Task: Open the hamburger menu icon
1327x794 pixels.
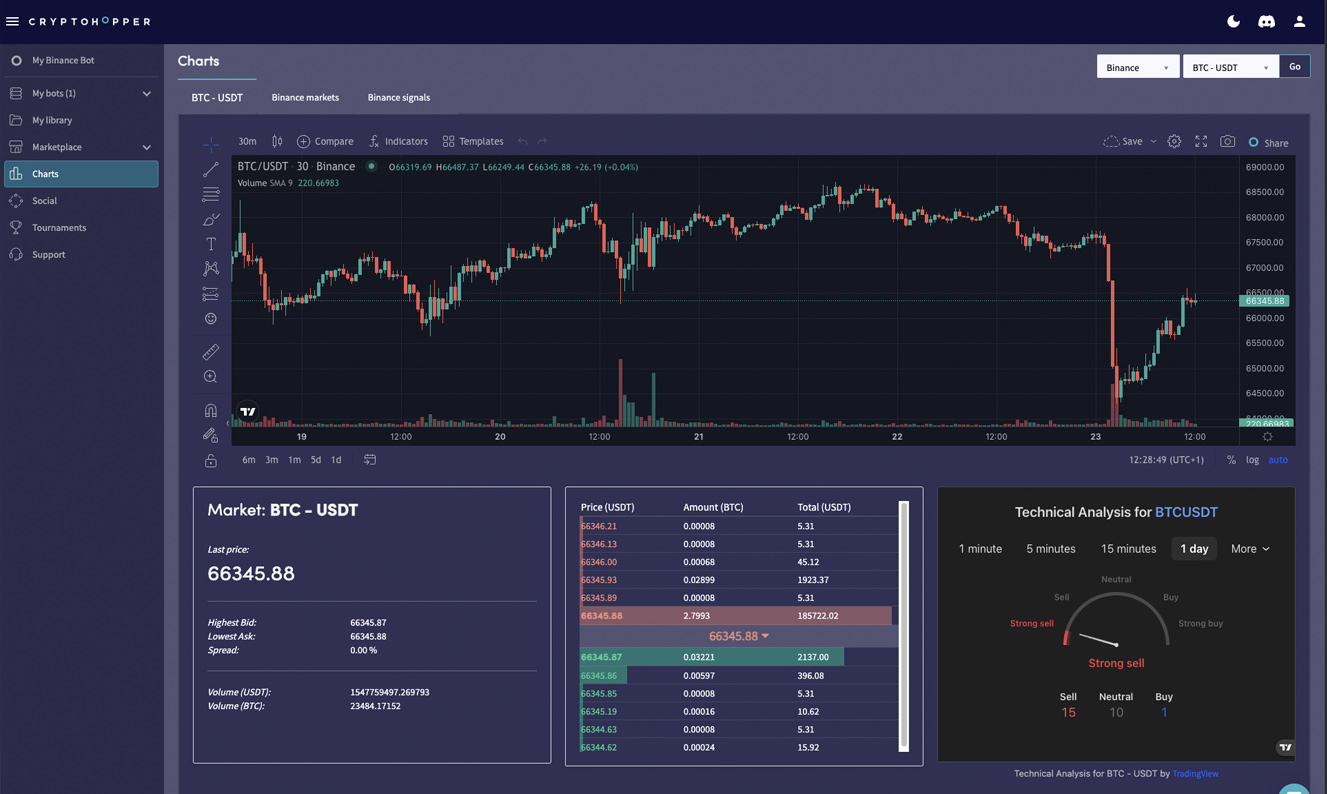Action: pos(13,21)
